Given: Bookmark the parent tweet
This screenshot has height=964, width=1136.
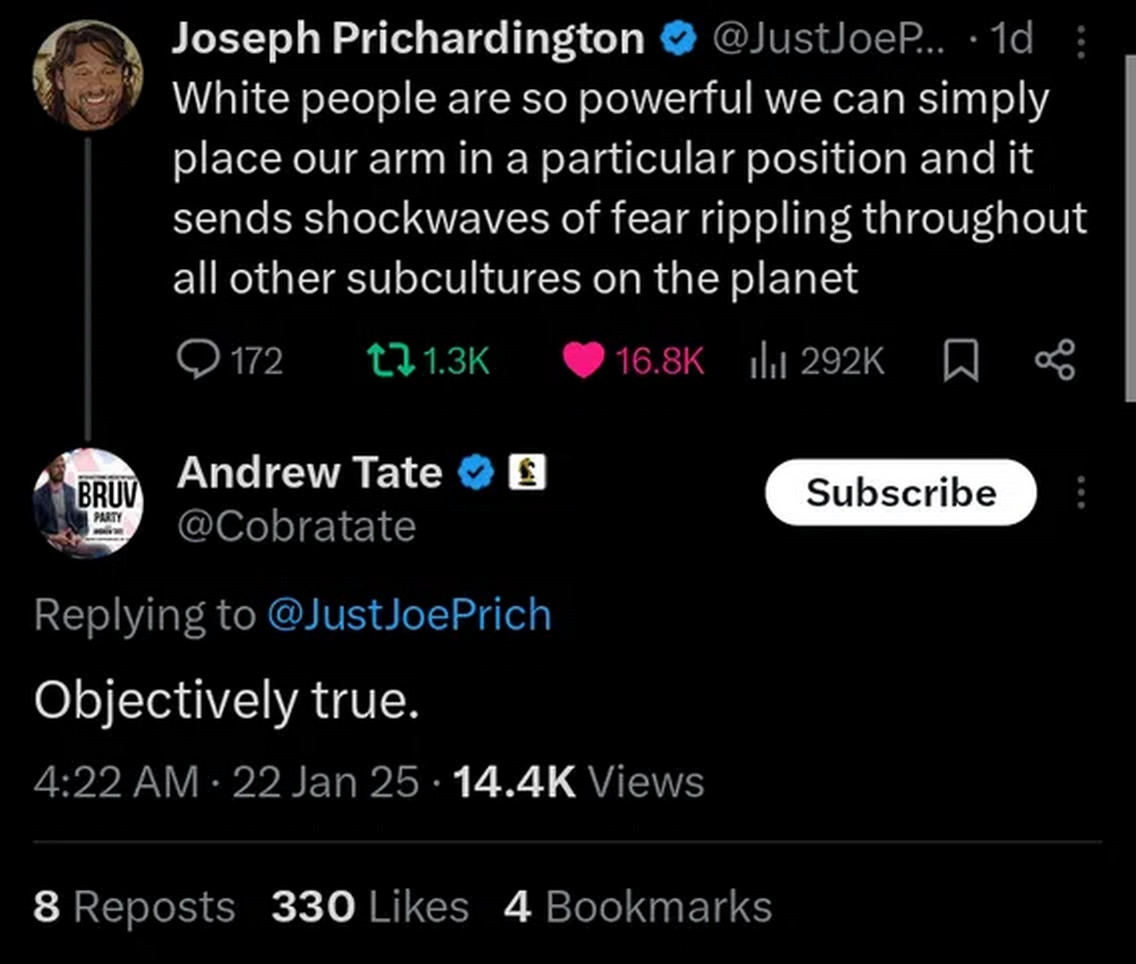Looking at the screenshot, I should (961, 360).
